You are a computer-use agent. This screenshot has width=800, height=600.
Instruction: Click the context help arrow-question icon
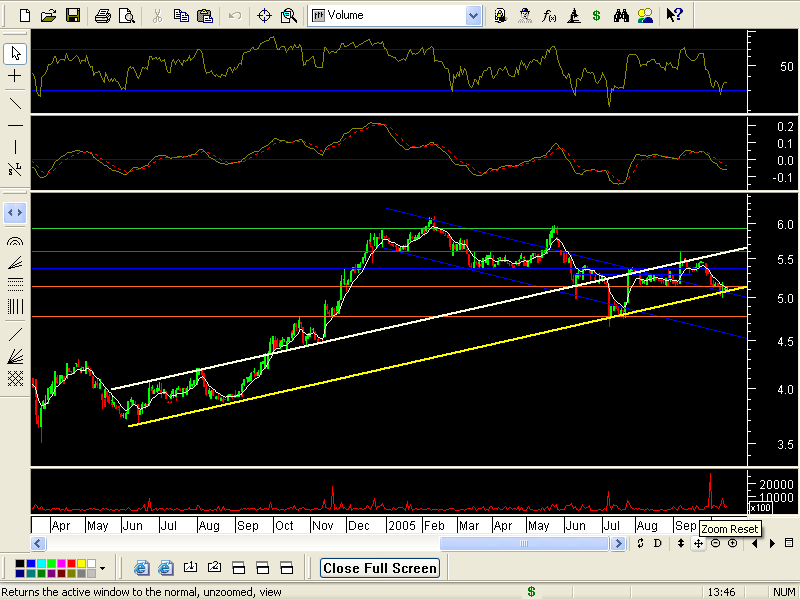tap(675, 15)
